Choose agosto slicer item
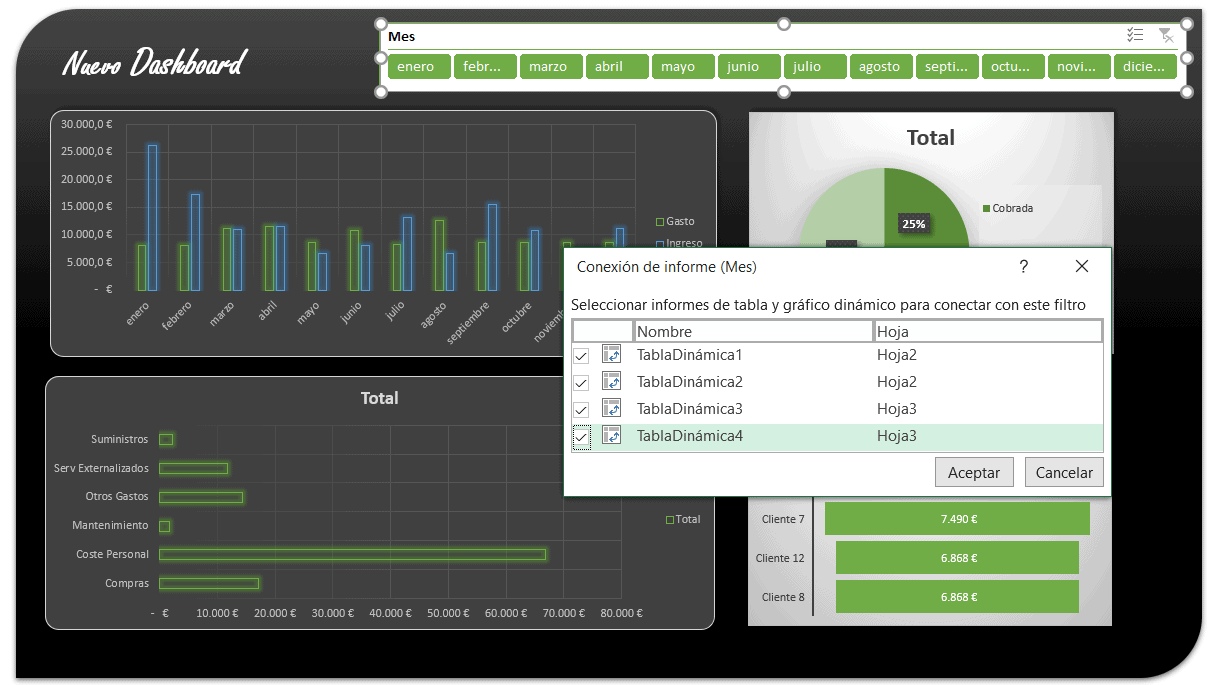 pos(880,67)
